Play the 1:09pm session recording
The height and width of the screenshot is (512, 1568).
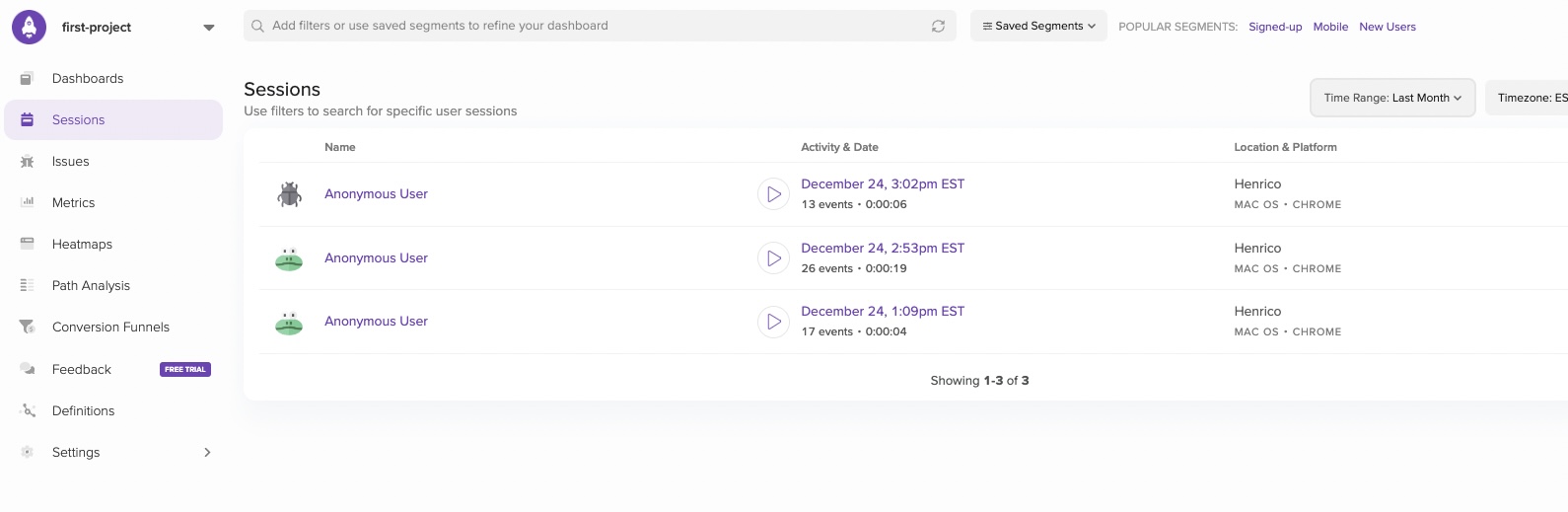[x=773, y=322]
